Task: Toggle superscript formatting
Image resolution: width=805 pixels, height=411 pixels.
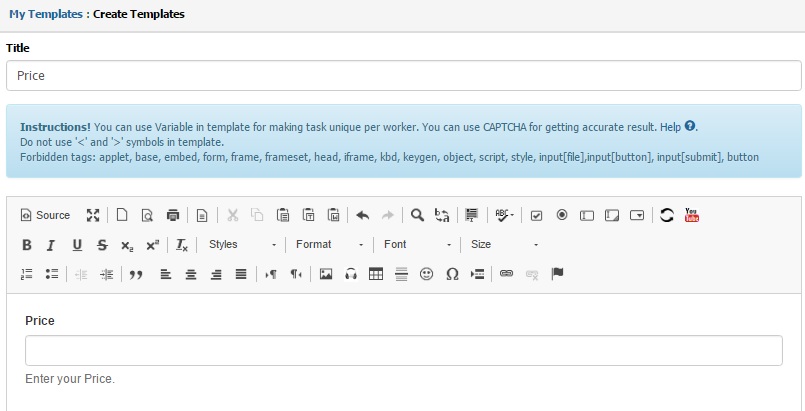Action: click(x=152, y=245)
